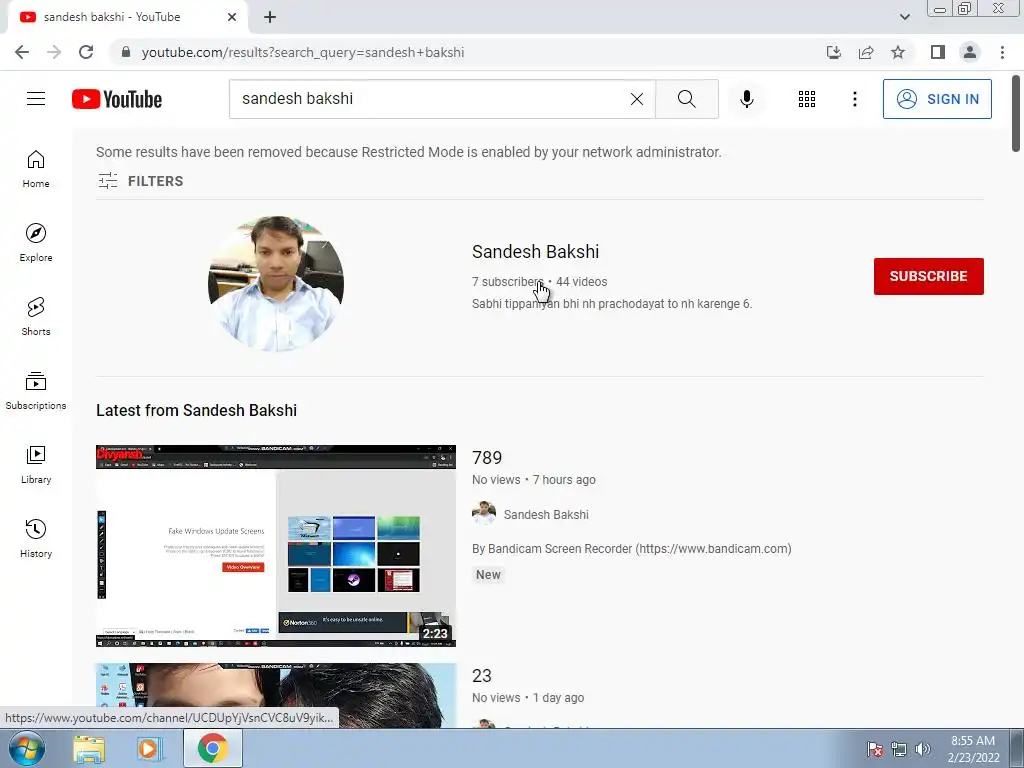1024x768 pixels.
Task: Open the YouTube hamburger guide menu
Action: (x=36, y=99)
